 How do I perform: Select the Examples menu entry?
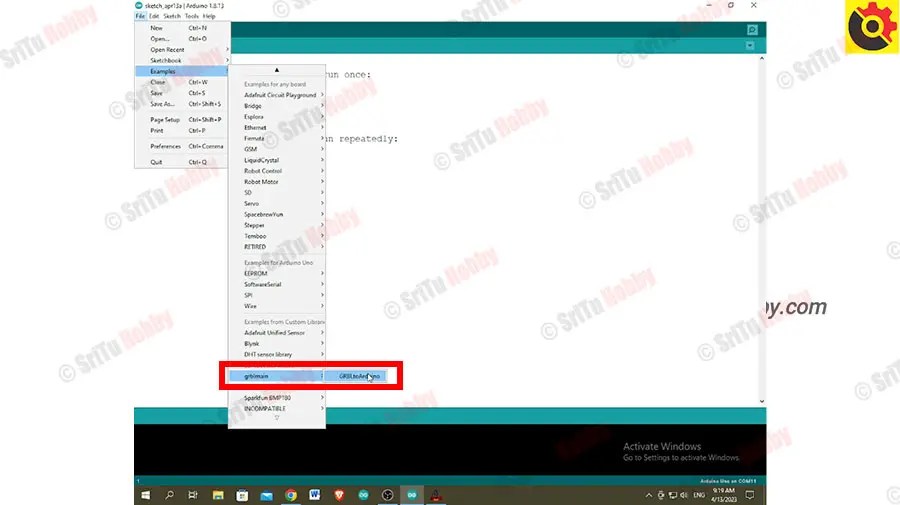point(182,71)
